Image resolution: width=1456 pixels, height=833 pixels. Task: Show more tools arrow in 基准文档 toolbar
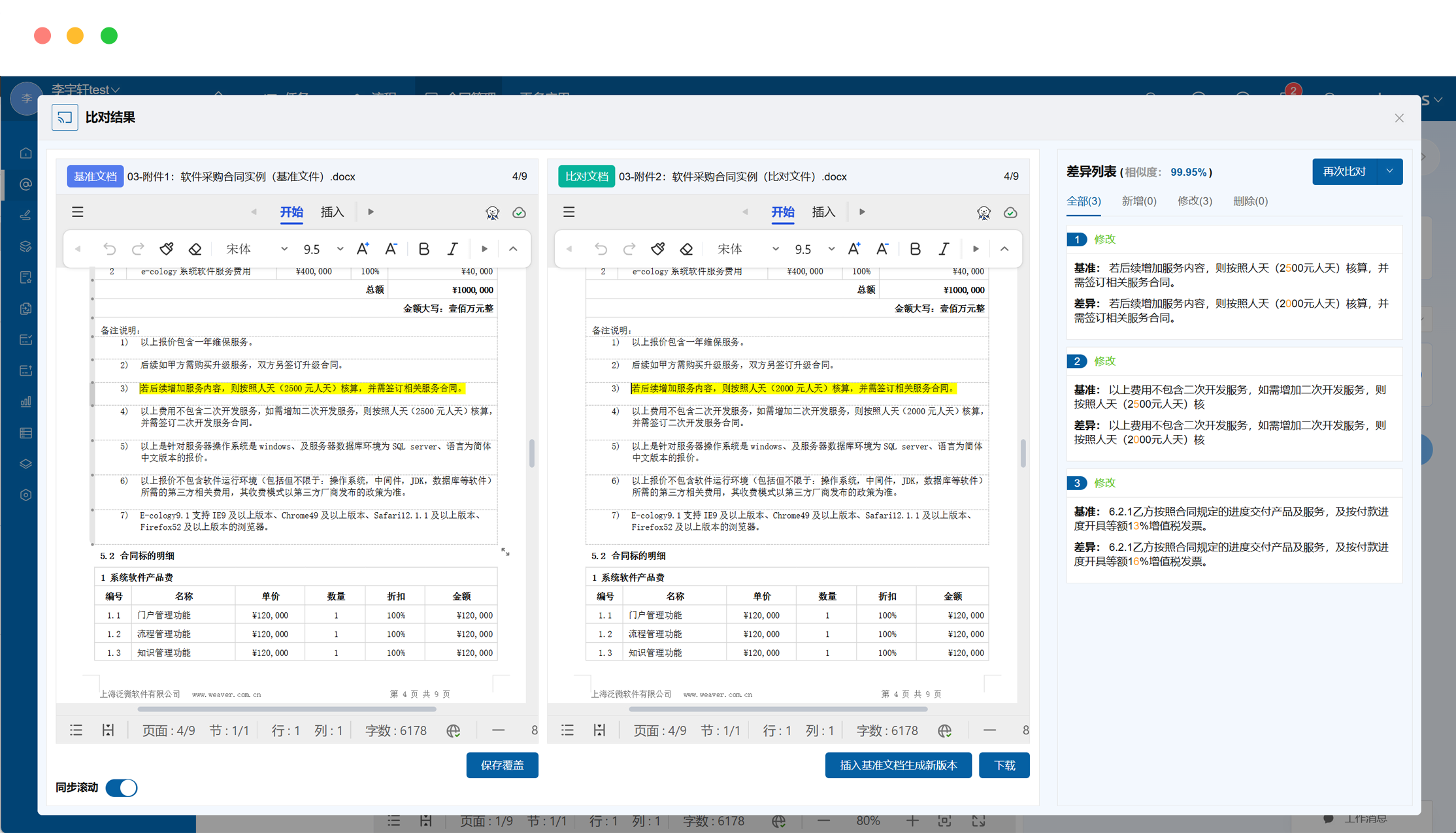pyautogui.click(x=484, y=249)
